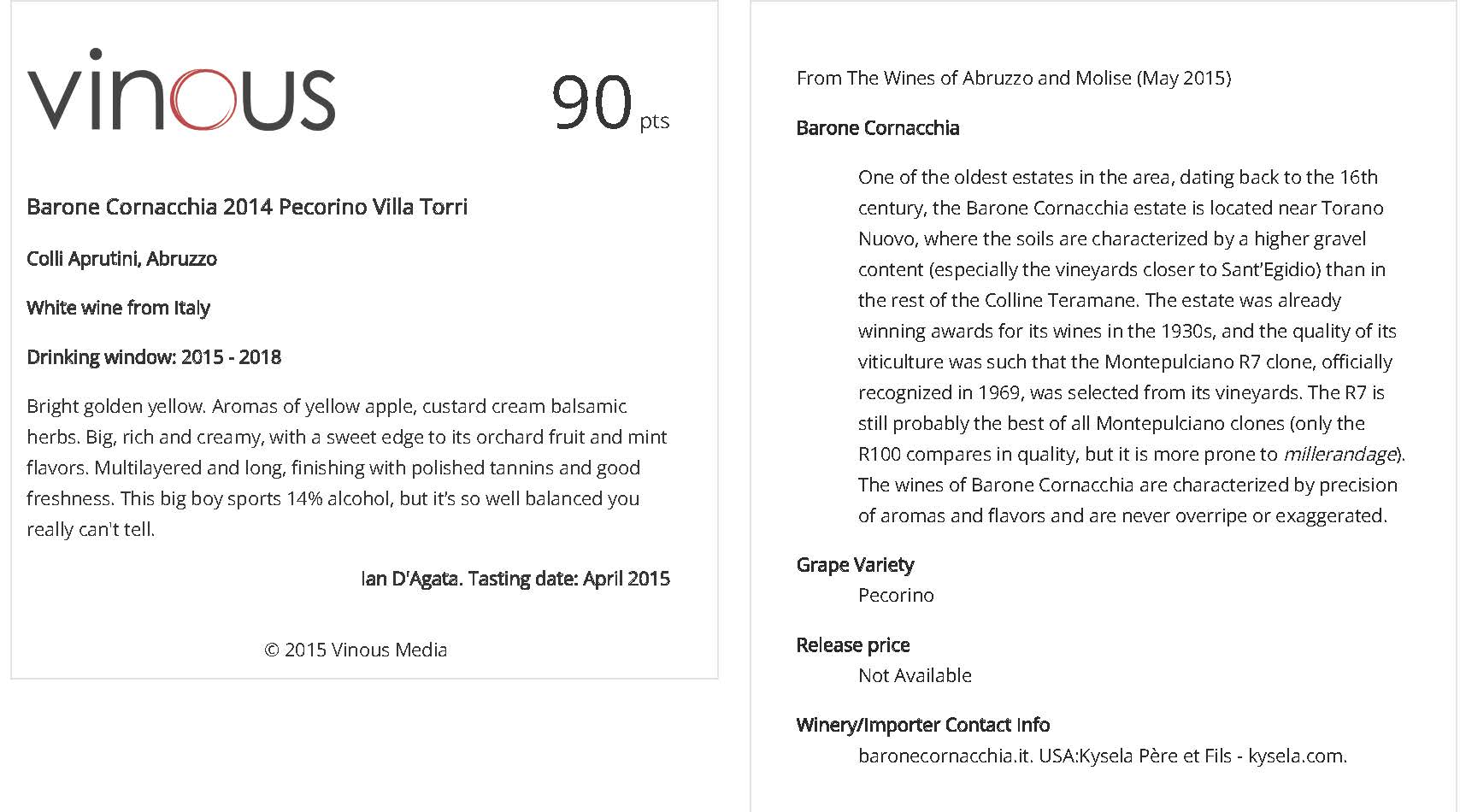This screenshot has width=1460, height=812.
Task: Click the Release price heading
Action: tap(853, 645)
